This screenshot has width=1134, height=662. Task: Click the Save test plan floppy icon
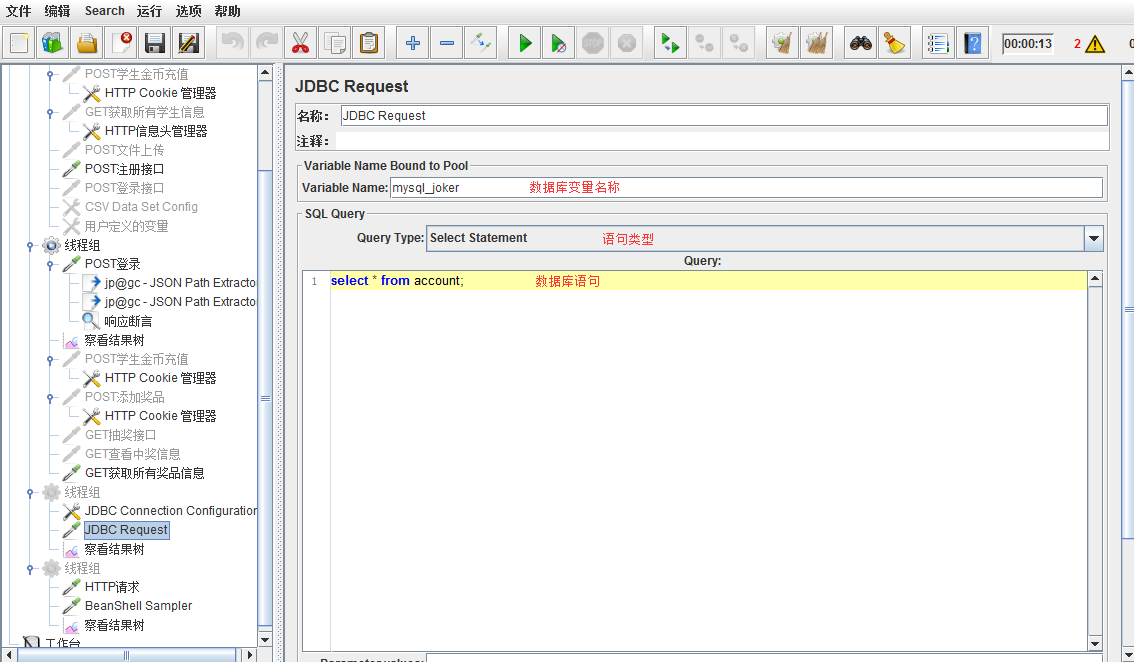[154, 43]
